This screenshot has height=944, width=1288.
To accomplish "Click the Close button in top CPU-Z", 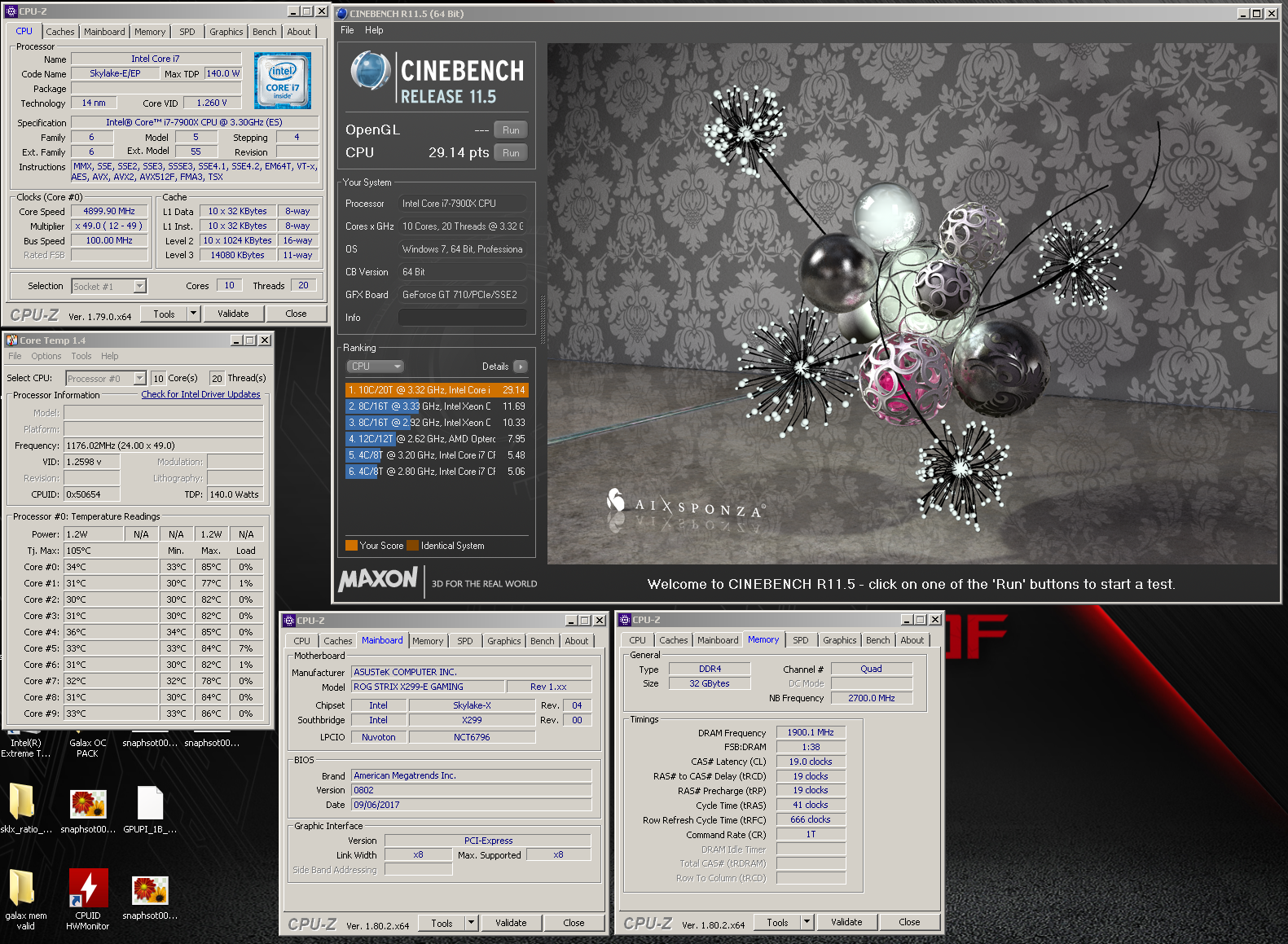I will pos(296,314).
